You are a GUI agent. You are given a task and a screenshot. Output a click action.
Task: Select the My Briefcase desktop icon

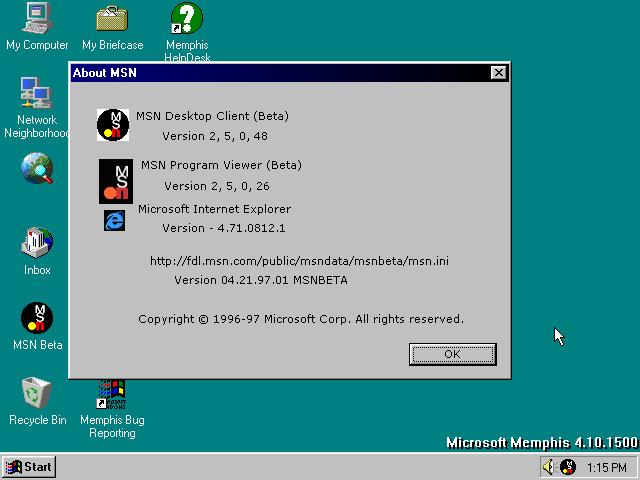click(112, 18)
